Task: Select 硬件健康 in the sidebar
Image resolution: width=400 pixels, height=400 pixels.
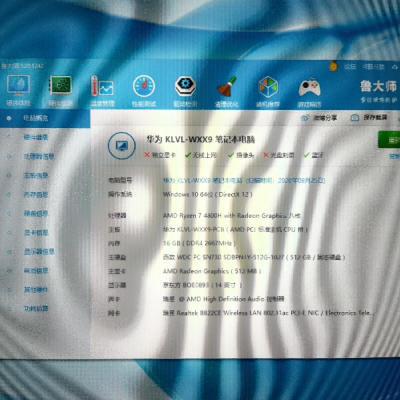Action: (36, 137)
